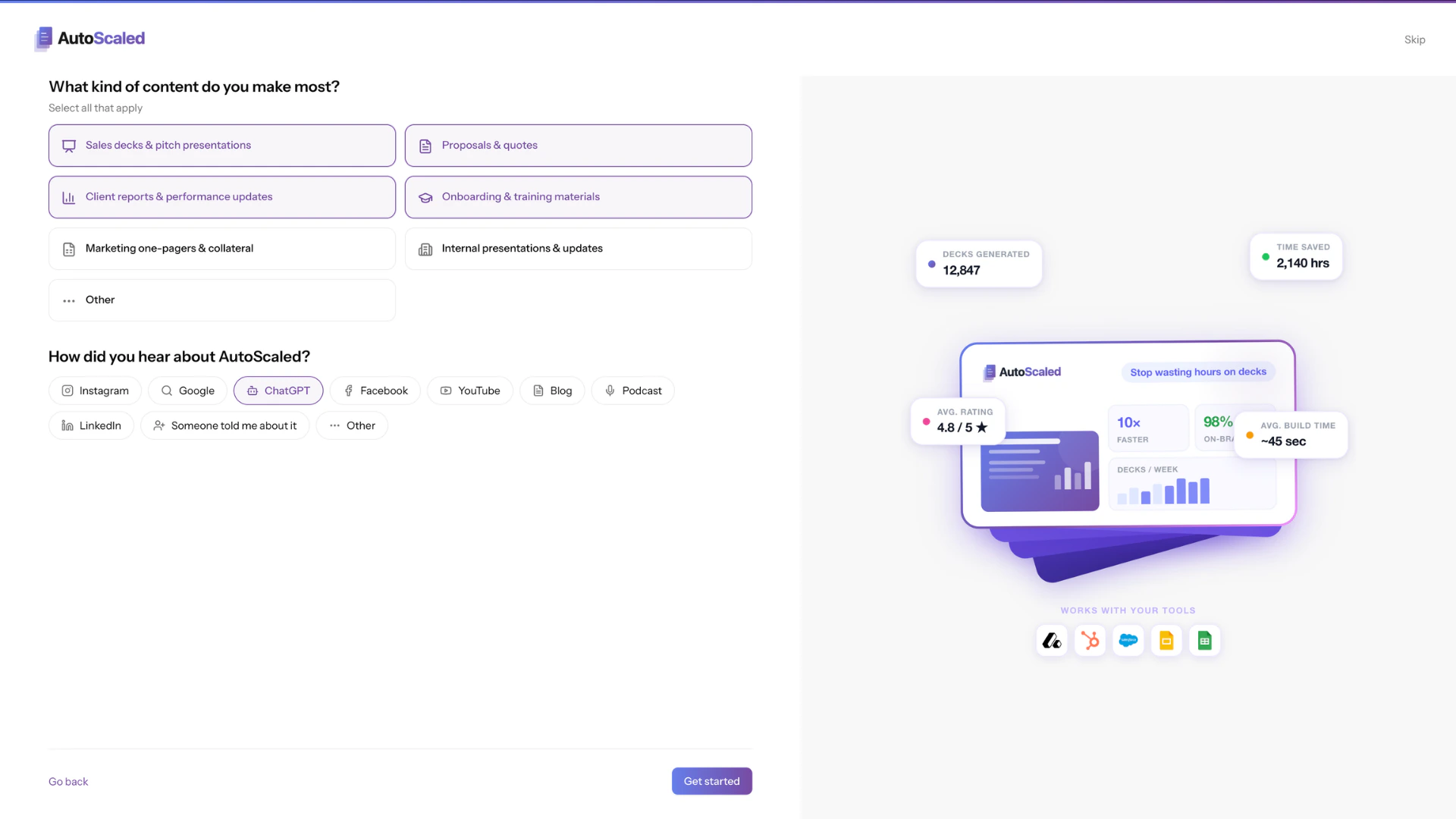Screen dimensions: 1456x819
Task: Click the document icon on Proposals & quotes card
Action: [x=425, y=146]
